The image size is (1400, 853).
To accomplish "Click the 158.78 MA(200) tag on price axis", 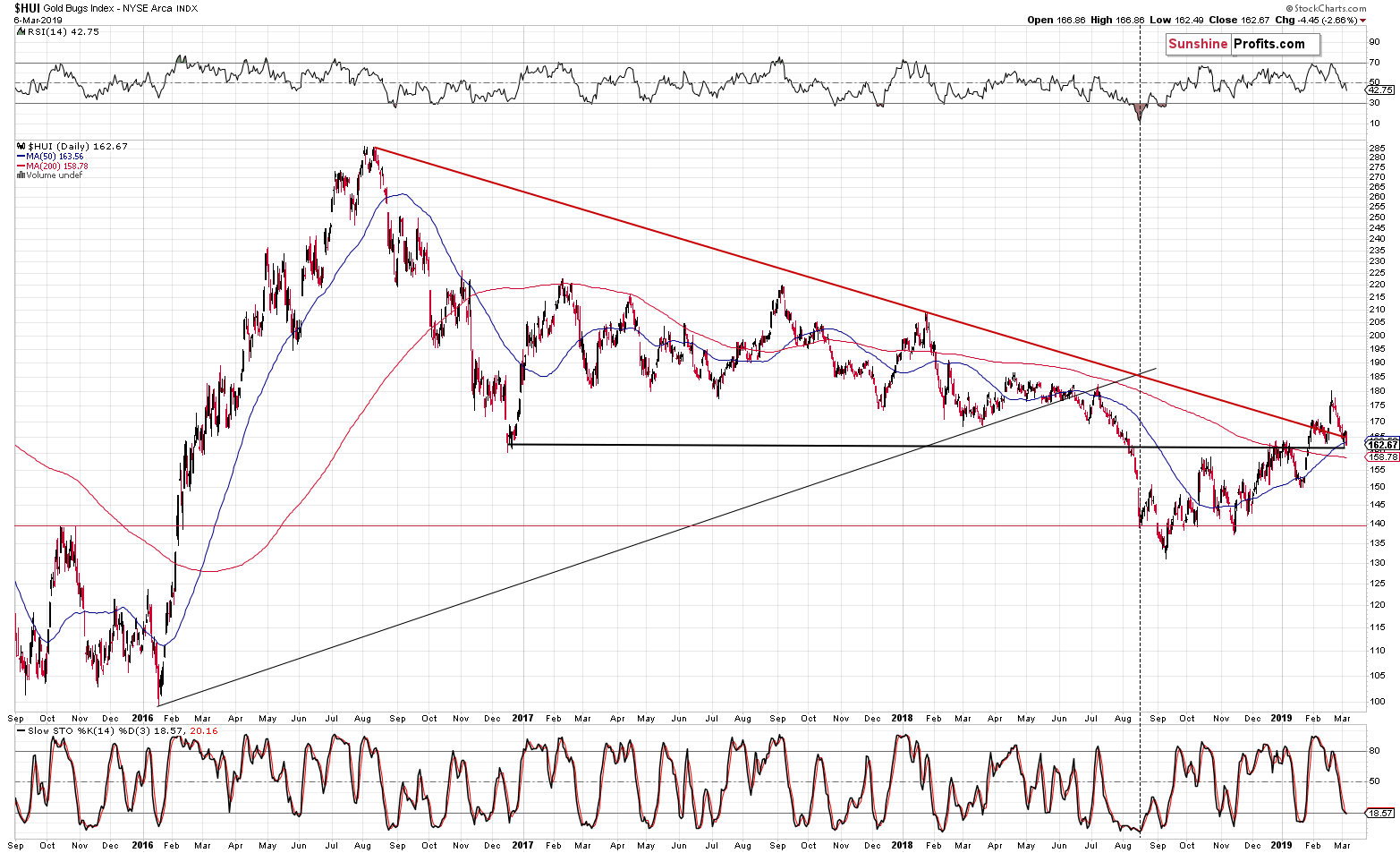I will click(x=1383, y=457).
